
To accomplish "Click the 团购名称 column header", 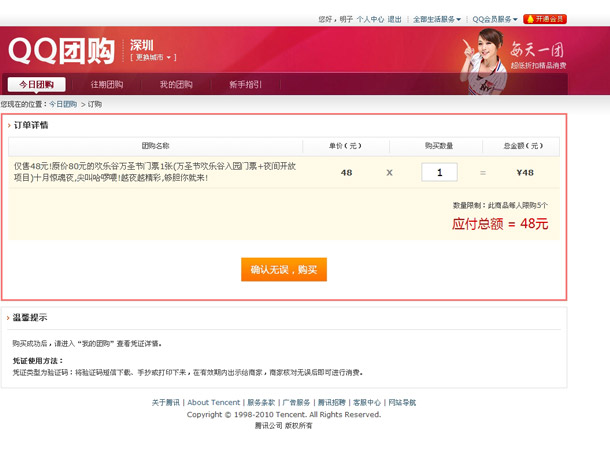I will [155, 146].
